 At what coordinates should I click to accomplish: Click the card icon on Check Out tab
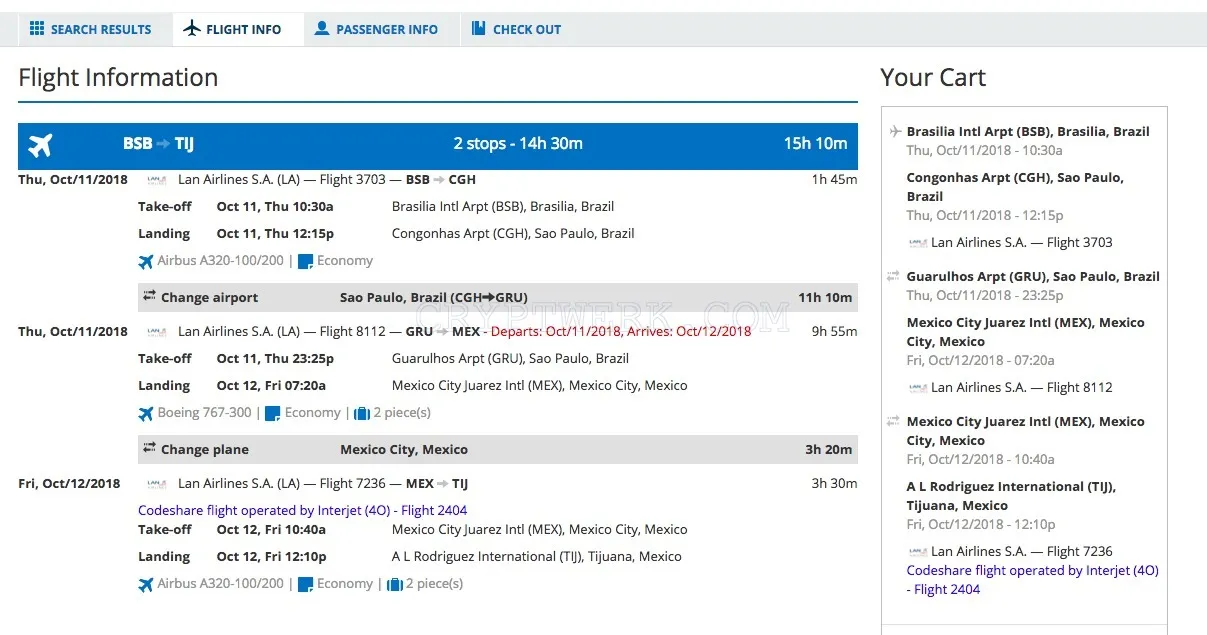tap(479, 28)
